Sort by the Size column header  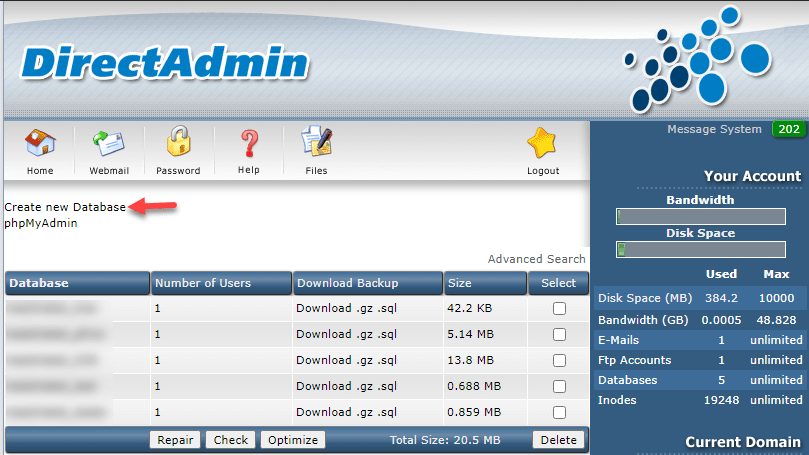coord(485,283)
